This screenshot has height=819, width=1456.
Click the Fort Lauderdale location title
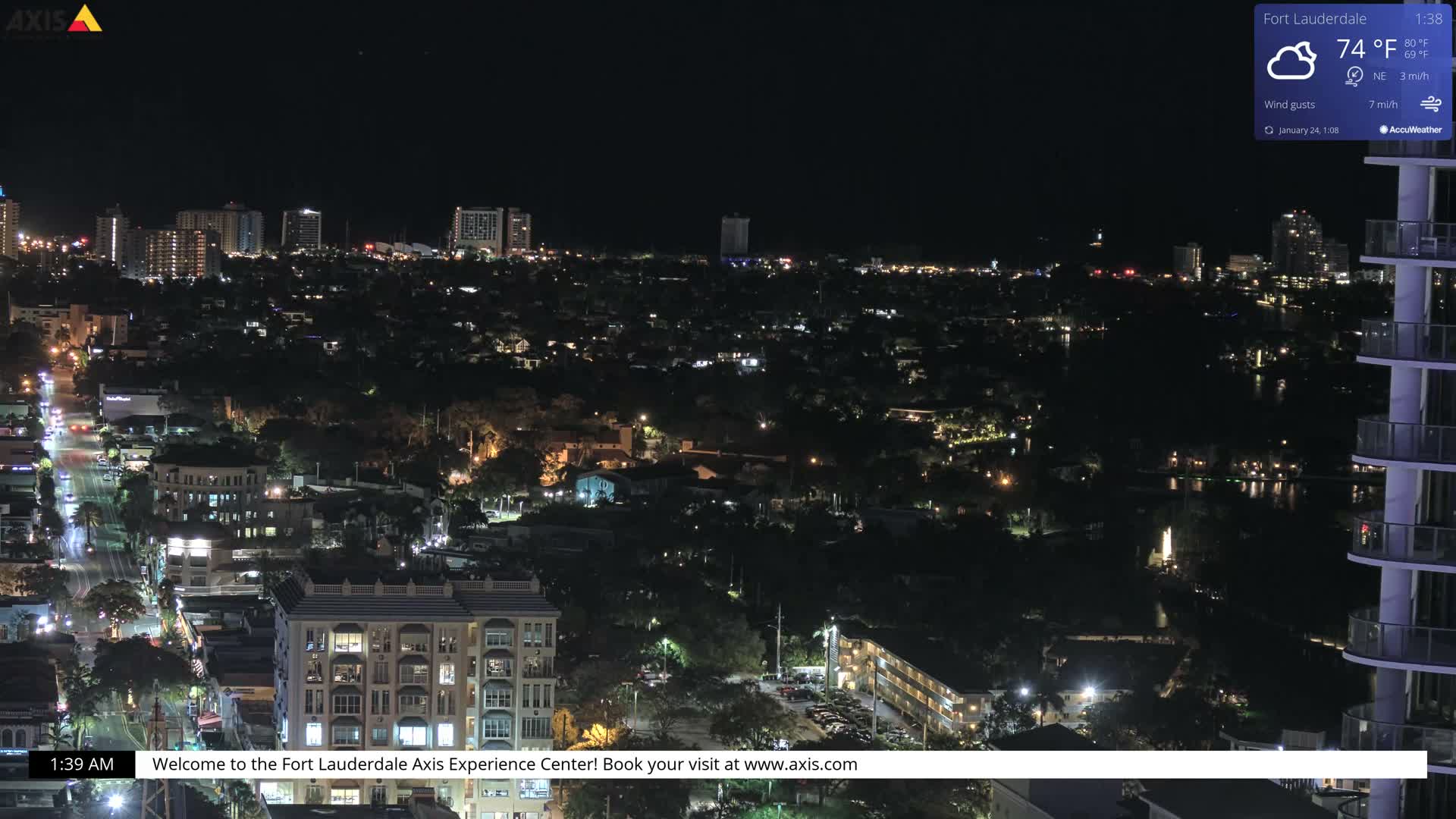tap(1315, 19)
